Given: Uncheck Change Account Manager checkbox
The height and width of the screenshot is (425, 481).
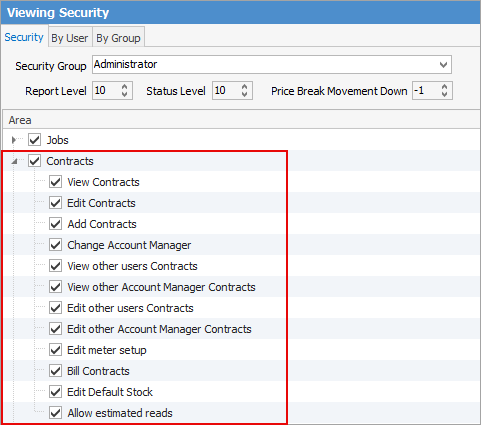Looking at the screenshot, I should [55, 245].
